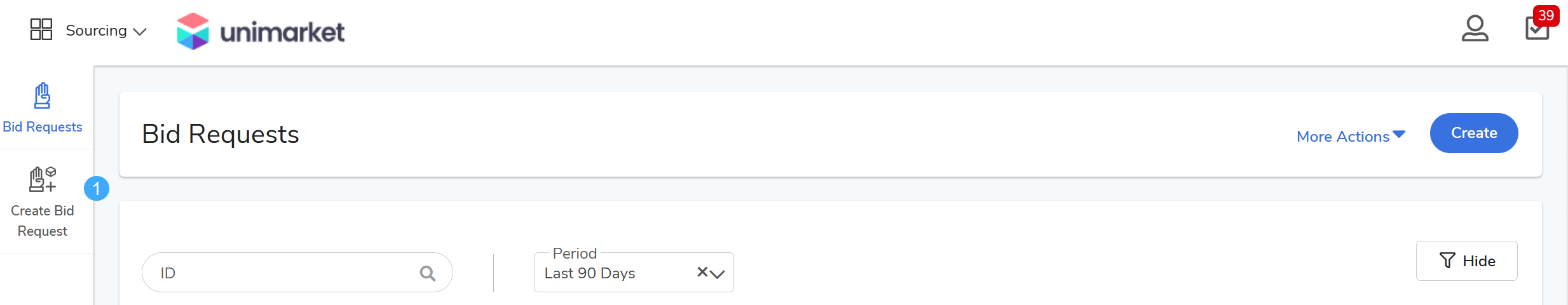Clear the Period selection with the X
Viewport: 1568px width, 305px height.
point(702,272)
